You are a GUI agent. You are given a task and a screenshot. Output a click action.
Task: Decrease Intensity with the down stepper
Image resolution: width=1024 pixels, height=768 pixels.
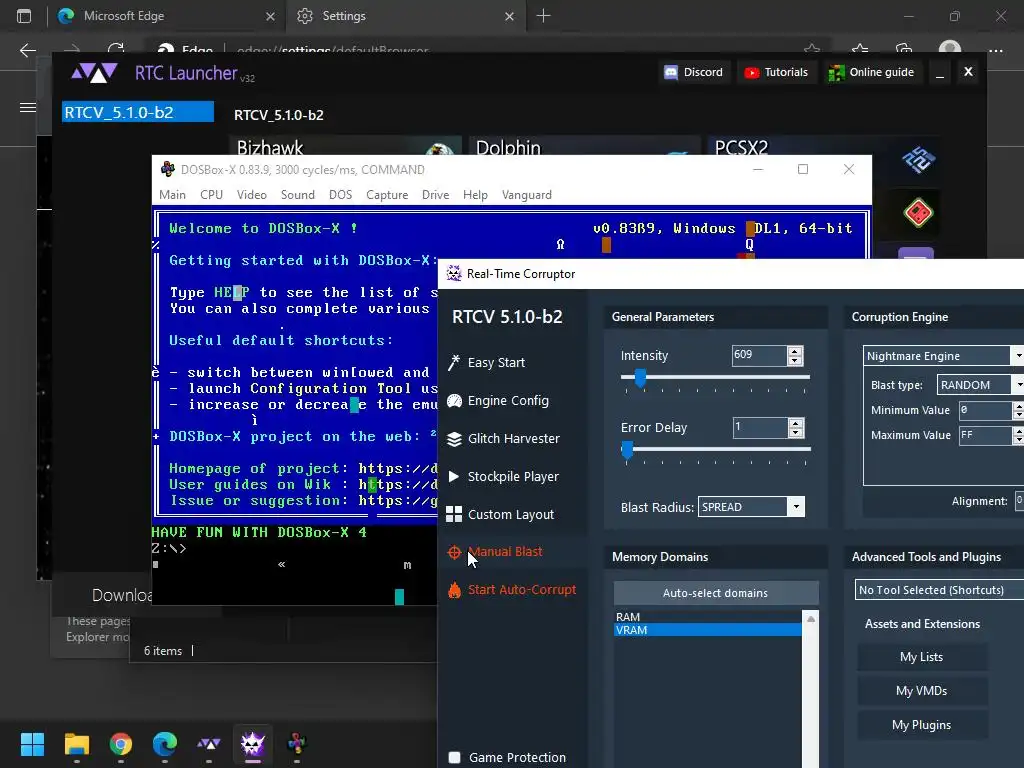795,360
